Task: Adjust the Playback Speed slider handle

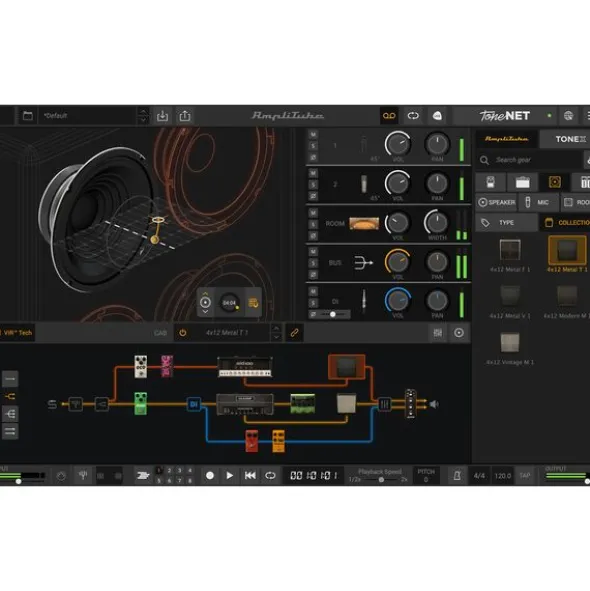Action: 381,480
